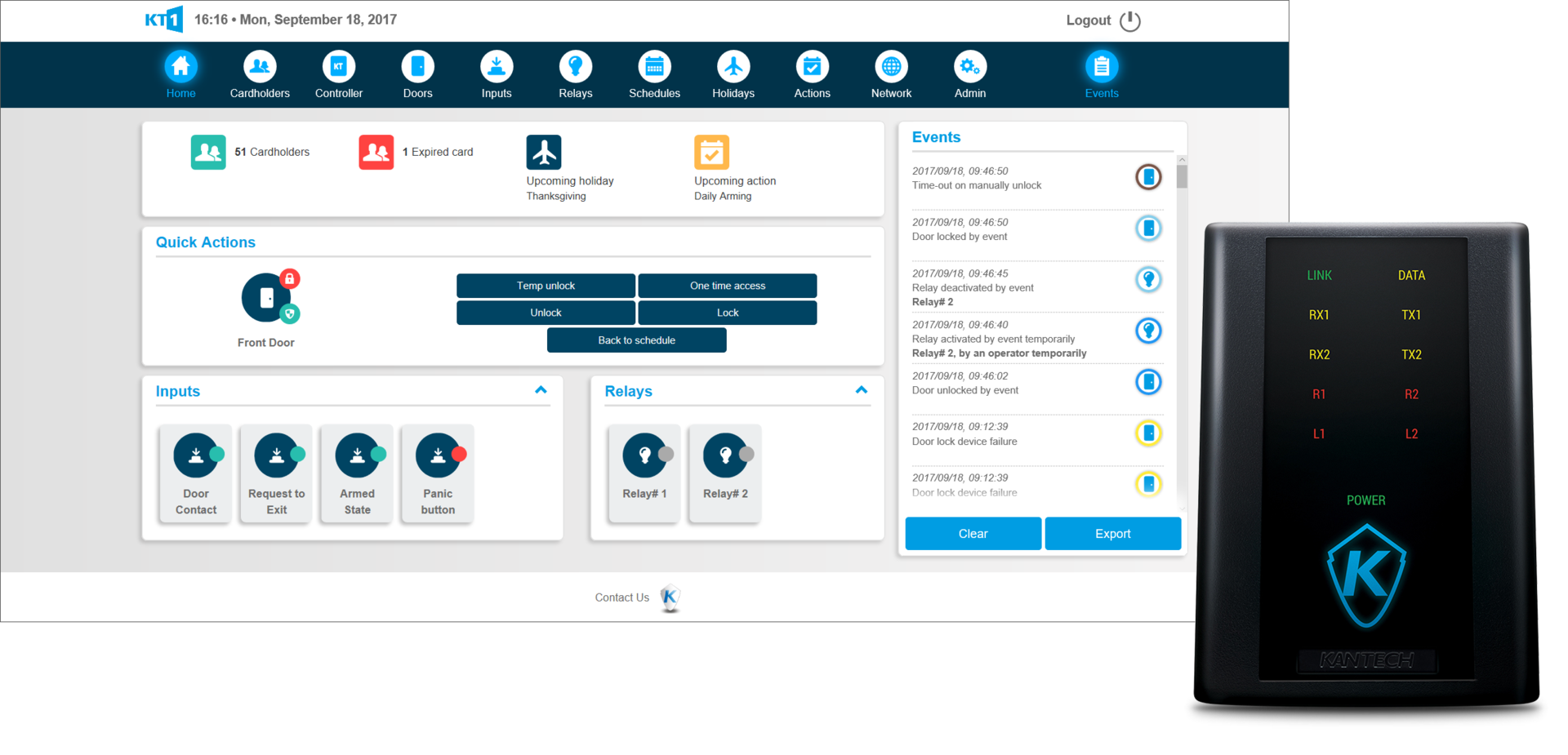This screenshot has width=1568, height=755.
Task: Click the Inputs navigation icon
Action: click(496, 64)
